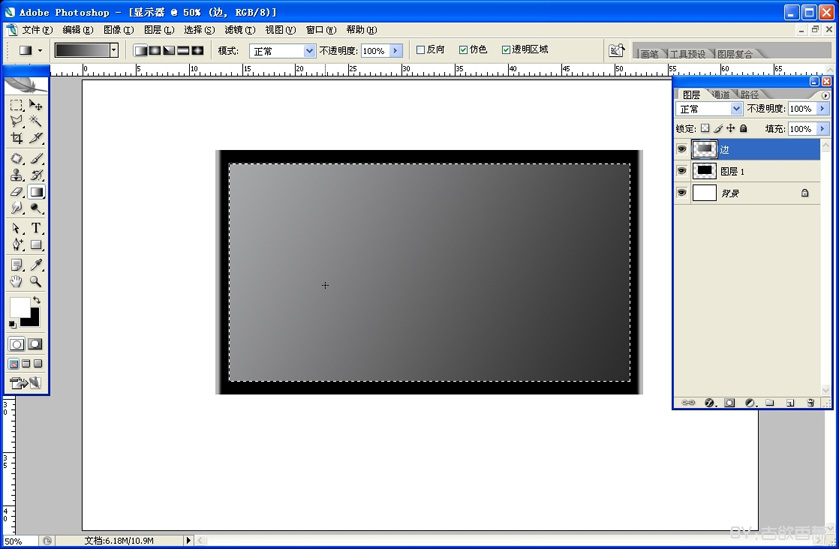
Task: Open layer blend mode 正常 dropdown
Action: click(736, 109)
